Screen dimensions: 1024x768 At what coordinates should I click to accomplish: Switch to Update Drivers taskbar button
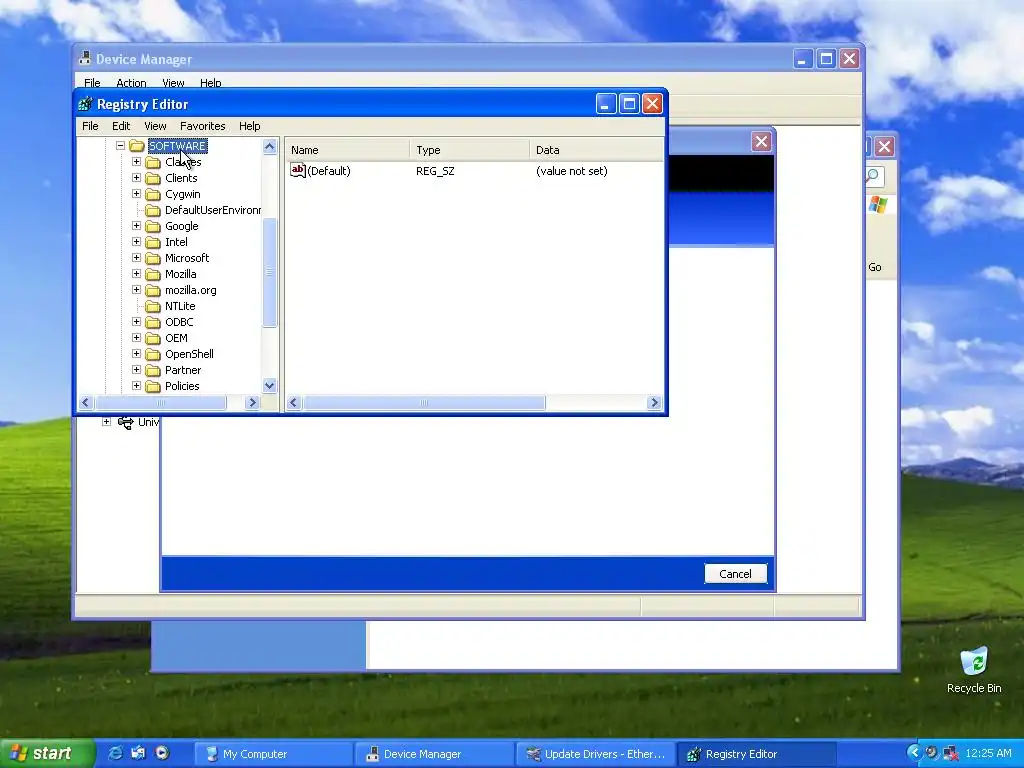tap(595, 754)
